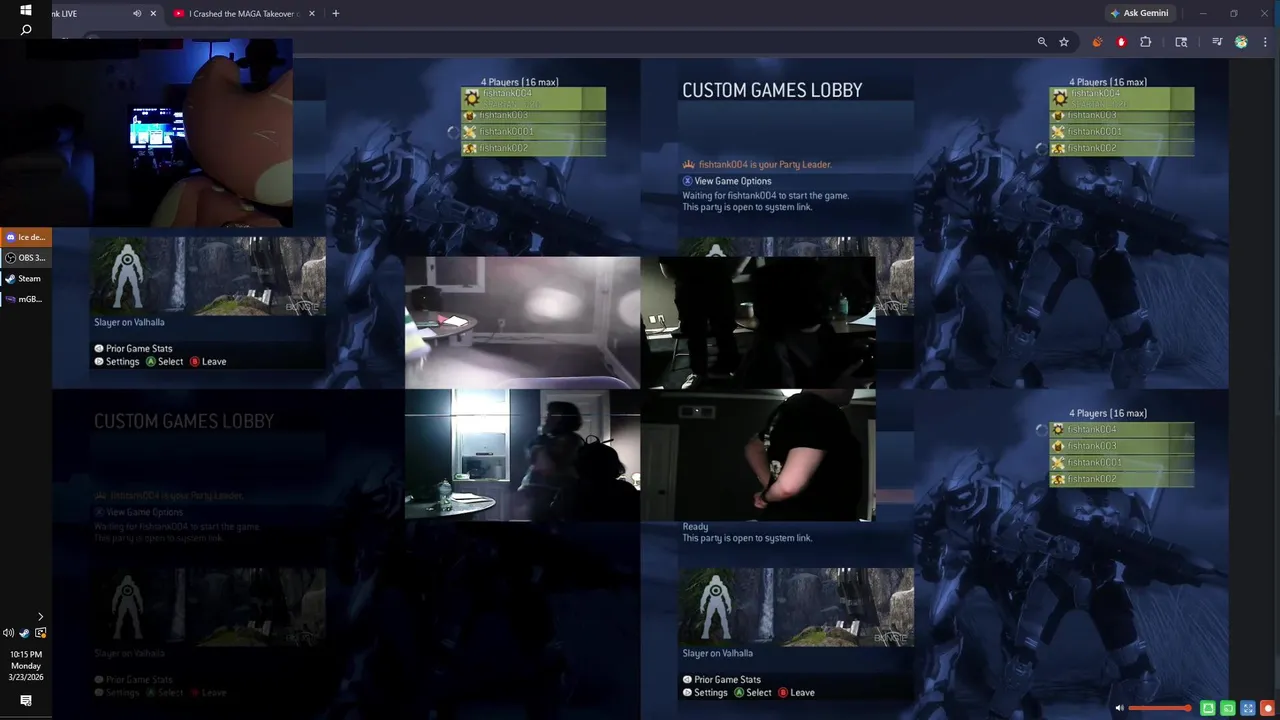The image size is (1280, 720).
Task: Click the first green player layout button
Action: [1208, 708]
